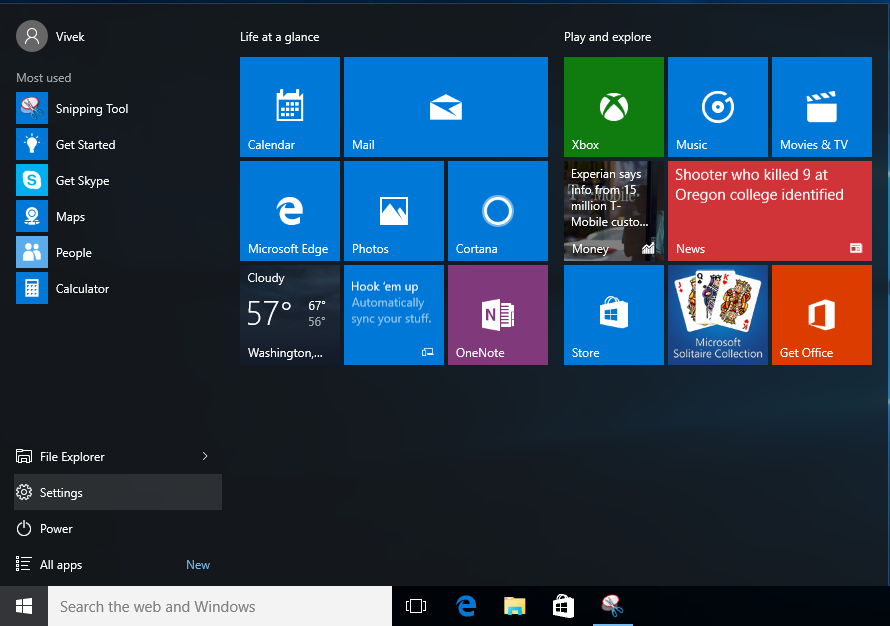Expand the File Explorer jump list arrow
The height and width of the screenshot is (626, 890).
205,455
